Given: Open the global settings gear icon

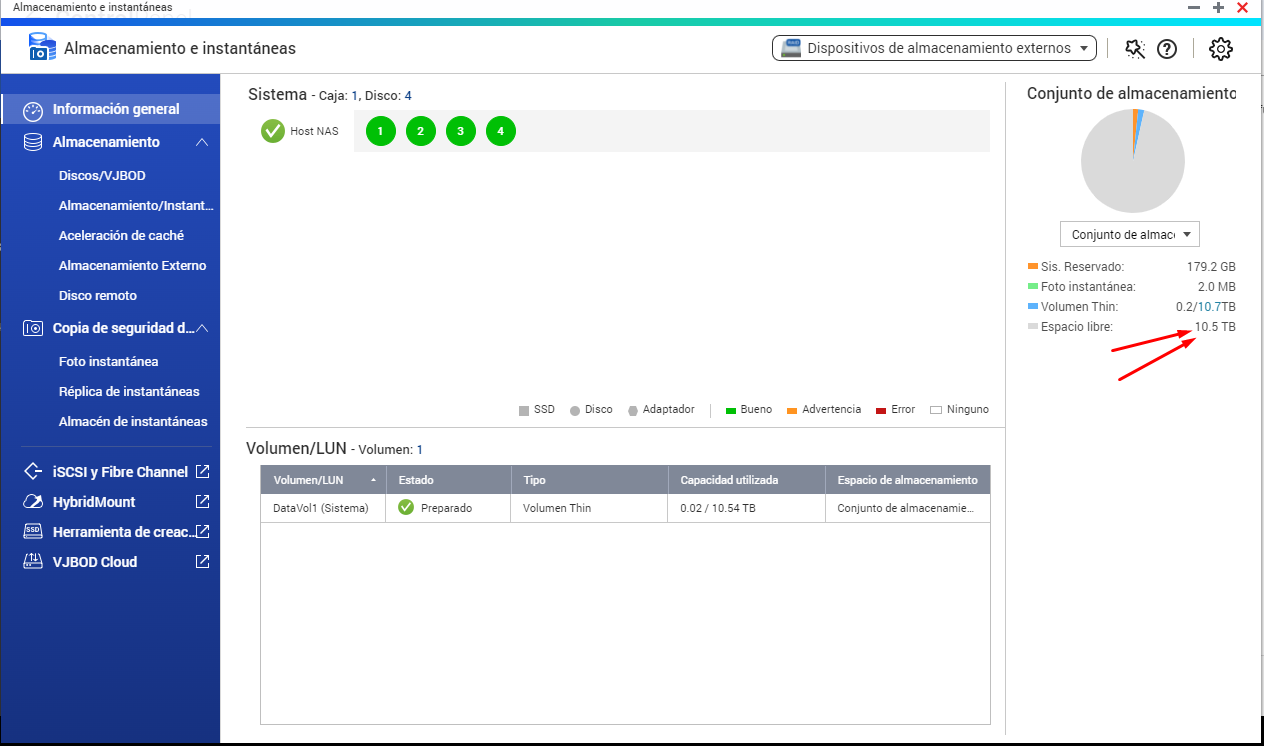Looking at the screenshot, I should point(1220,49).
